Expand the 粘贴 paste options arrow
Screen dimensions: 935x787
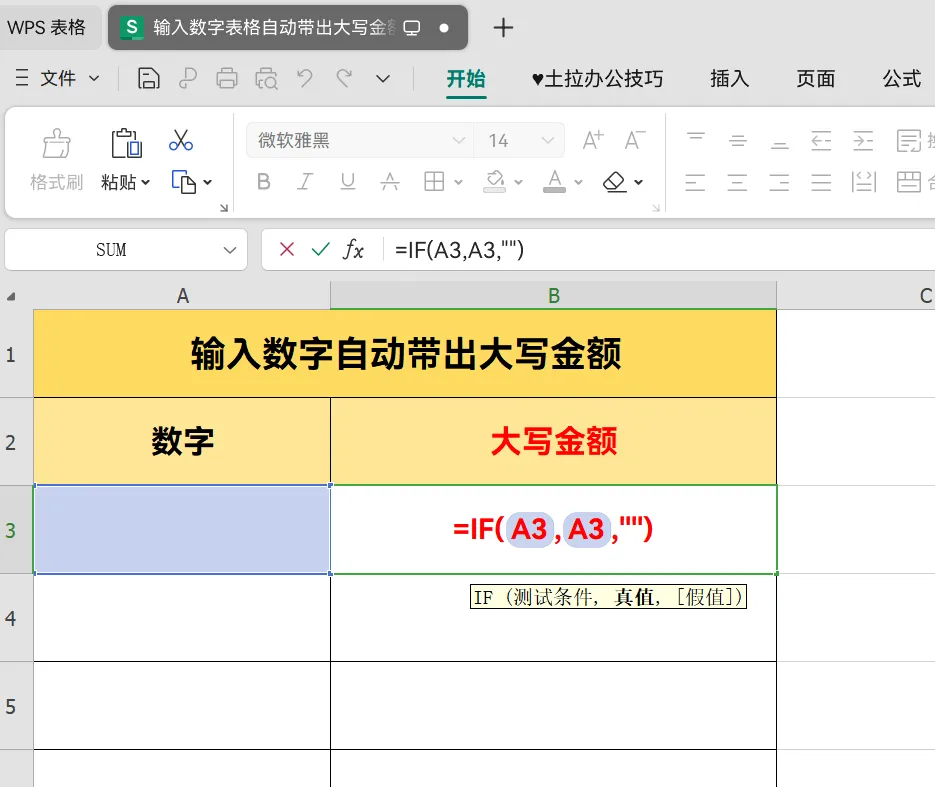(145, 182)
